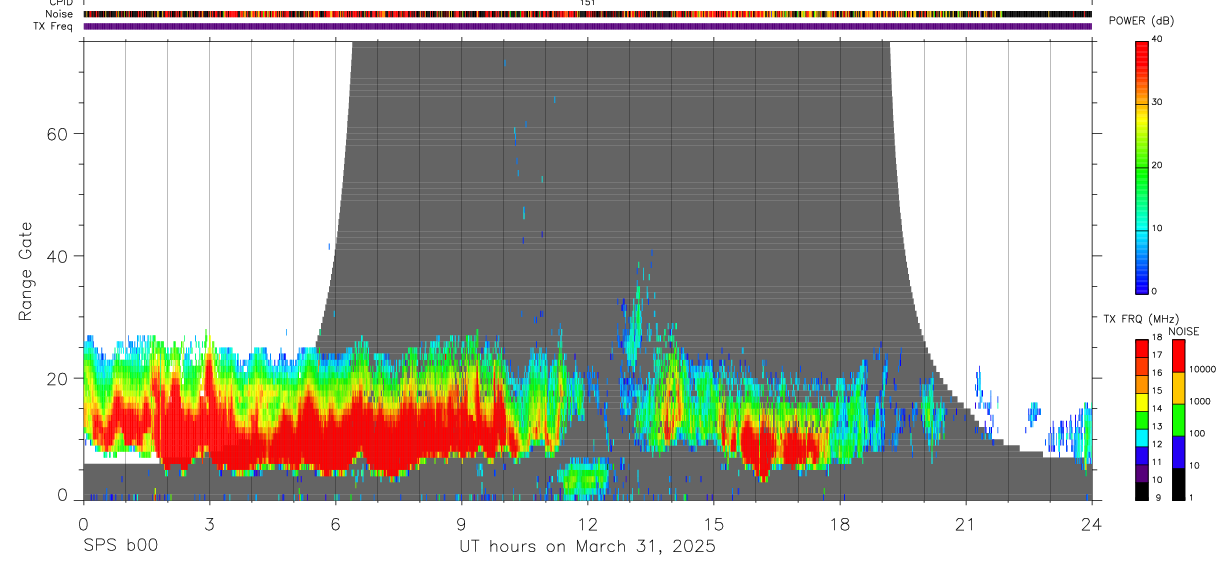Click the 20 tick label on the power scale
Viewport: 1228px width, 567px height.
(1158, 165)
